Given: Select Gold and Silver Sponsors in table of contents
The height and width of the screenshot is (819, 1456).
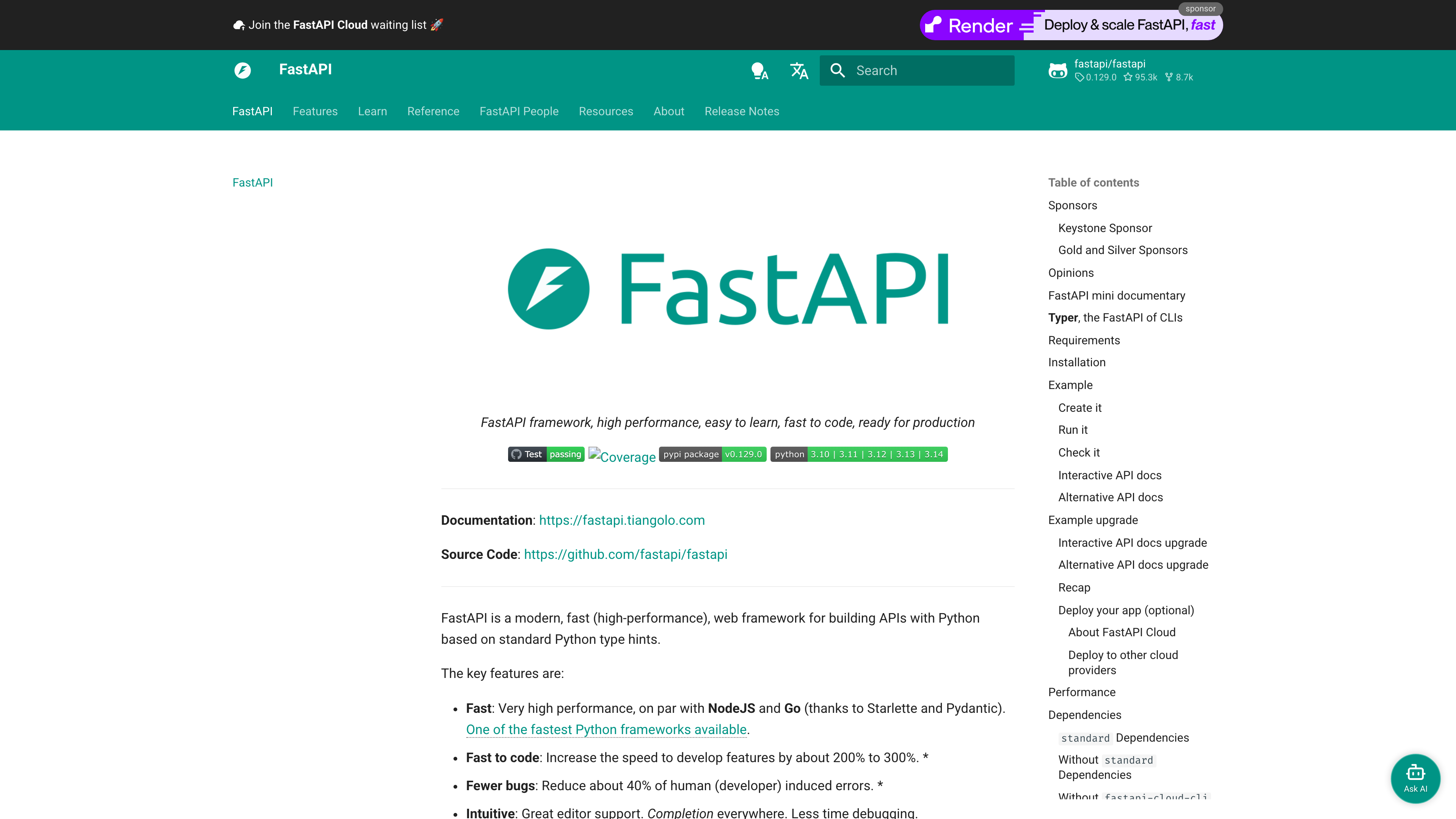Looking at the screenshot, I should coord(1122,250).
